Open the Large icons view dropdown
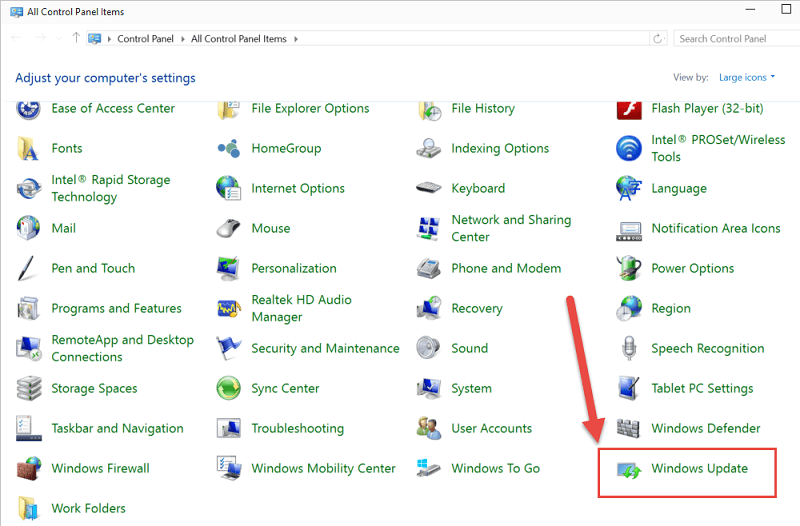 point(746,78)
